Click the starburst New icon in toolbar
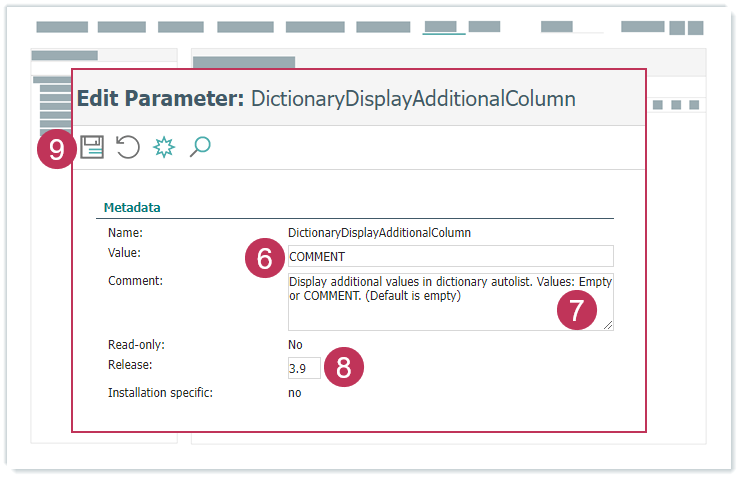Viewport: 741px width, 479px height. point(164,148)
